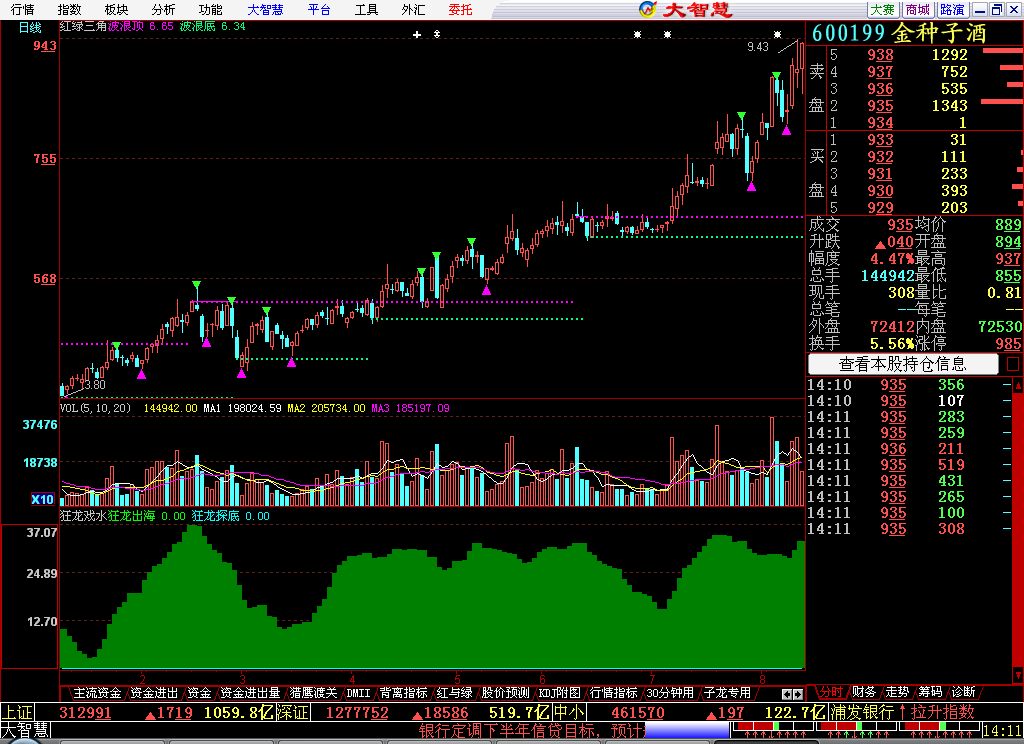
Task: Toggle the red checkbox beside 查看本股持仓信息
Action: pos(1013,364)
